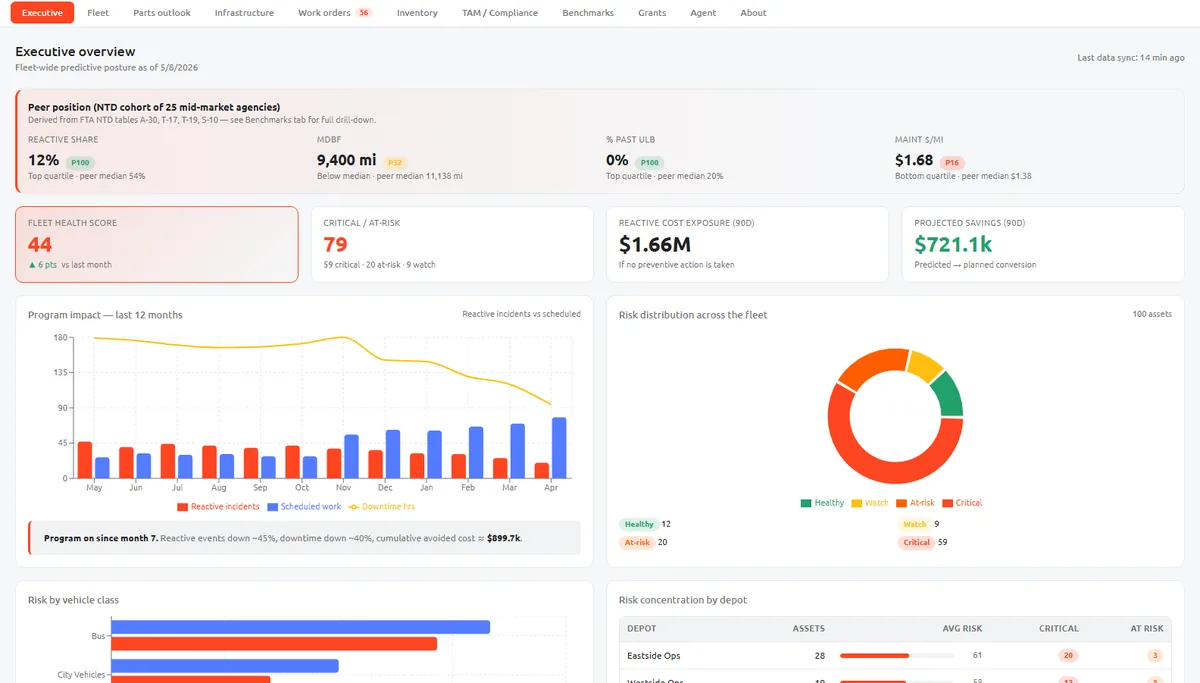1200x683 pixels.
Task: Click the Reactive Cost Exposure card
Action: pos(747,245)
